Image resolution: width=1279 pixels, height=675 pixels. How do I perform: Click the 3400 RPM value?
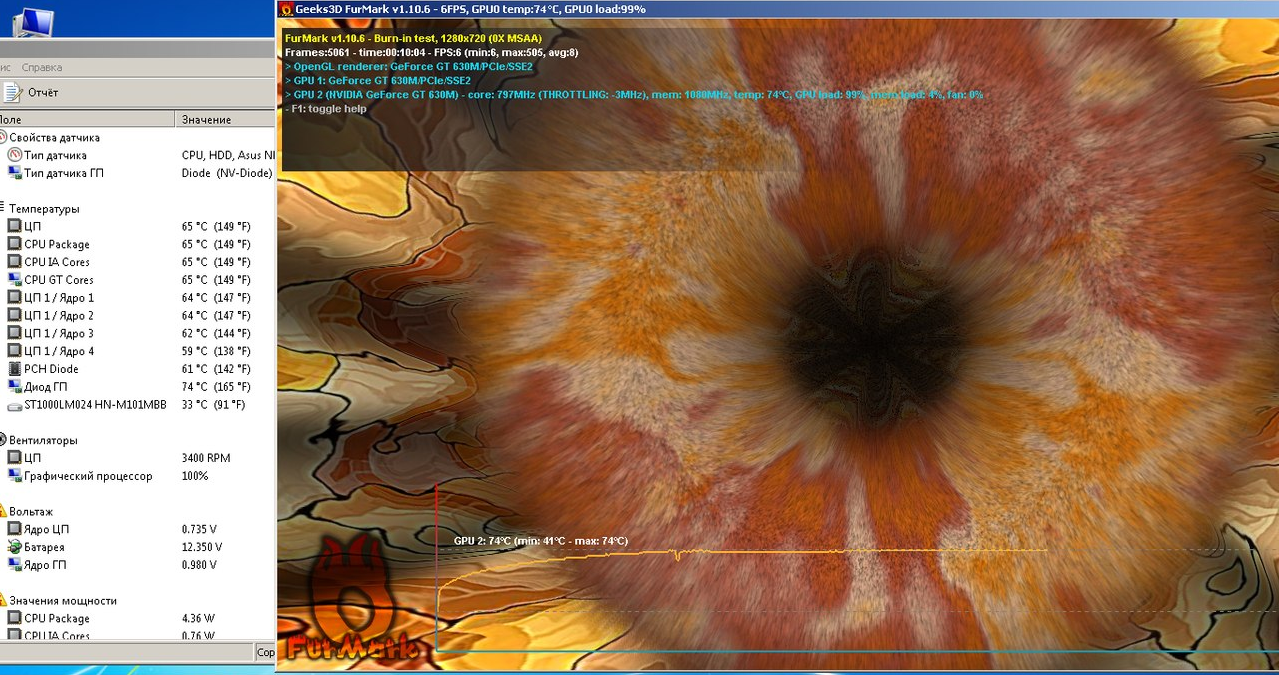pos(206,458)
